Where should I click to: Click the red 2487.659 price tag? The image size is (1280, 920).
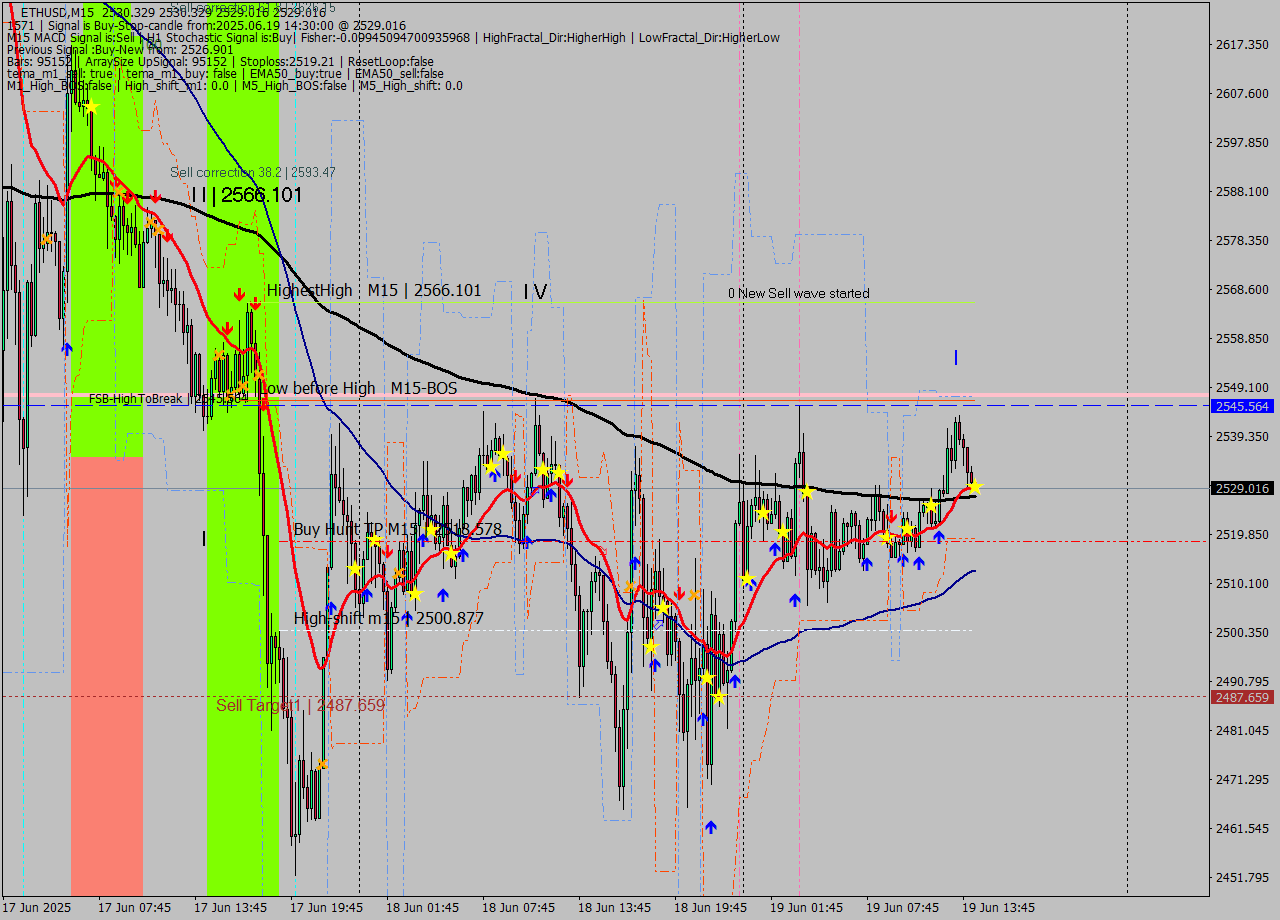[x=1241, y=697]
